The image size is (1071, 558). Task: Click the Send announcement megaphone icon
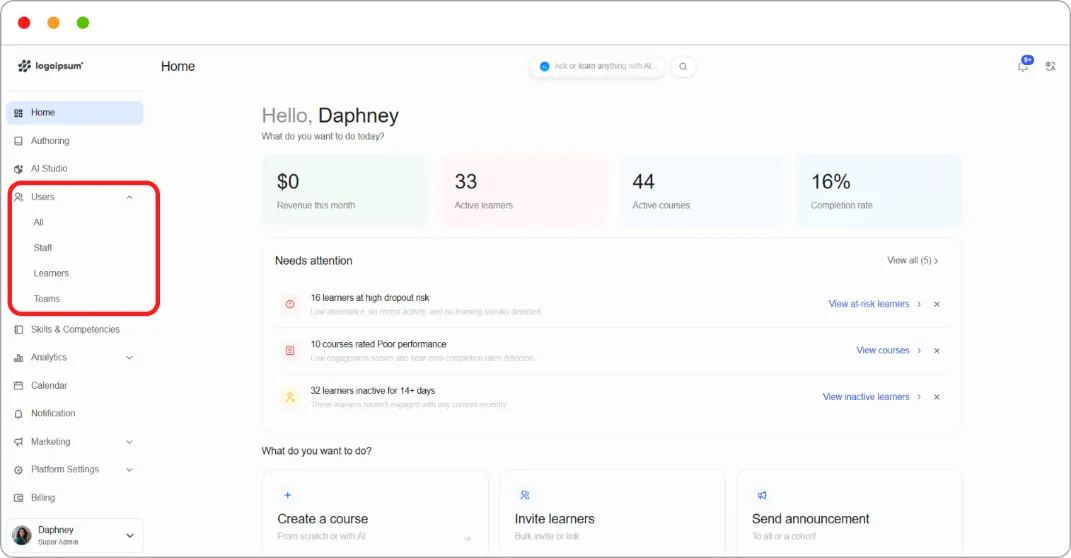(762, 495)
